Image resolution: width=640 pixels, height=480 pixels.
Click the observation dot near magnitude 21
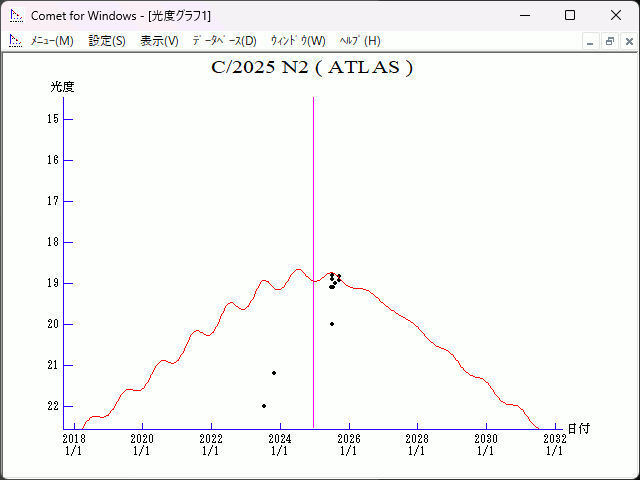point(274,373)
